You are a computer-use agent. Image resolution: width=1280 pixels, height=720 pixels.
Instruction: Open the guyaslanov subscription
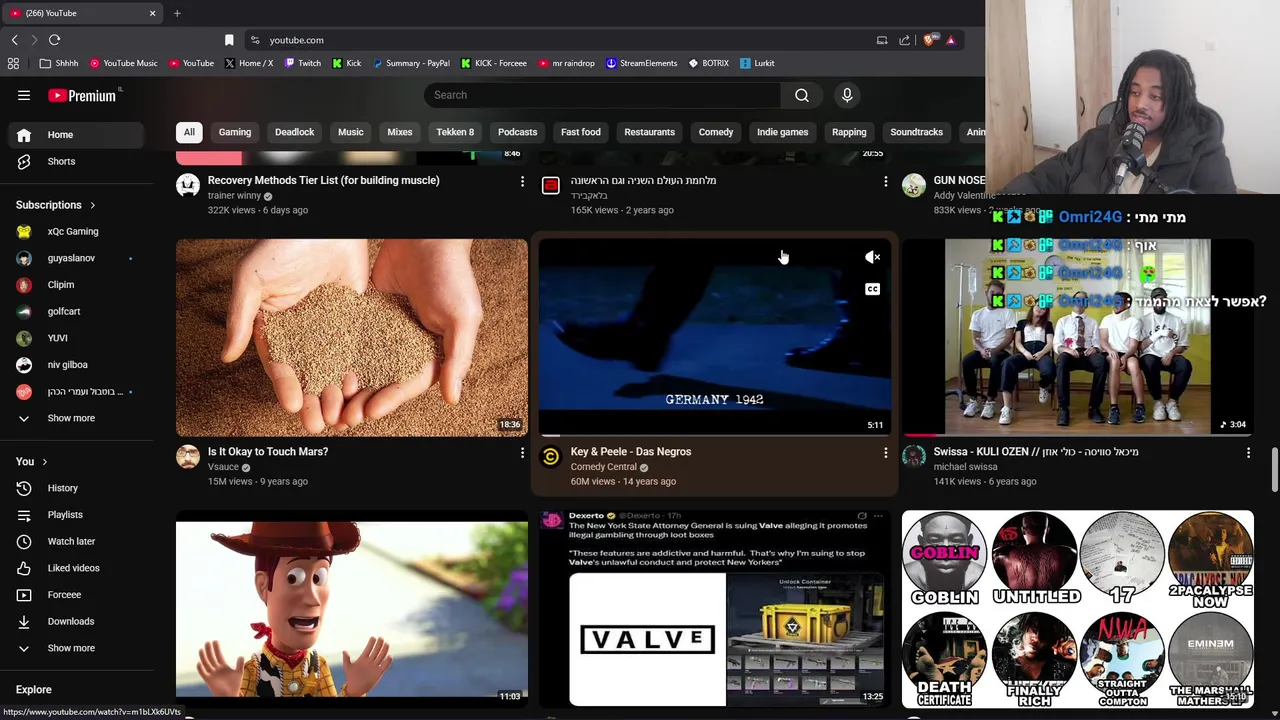(x=78, y=258)
